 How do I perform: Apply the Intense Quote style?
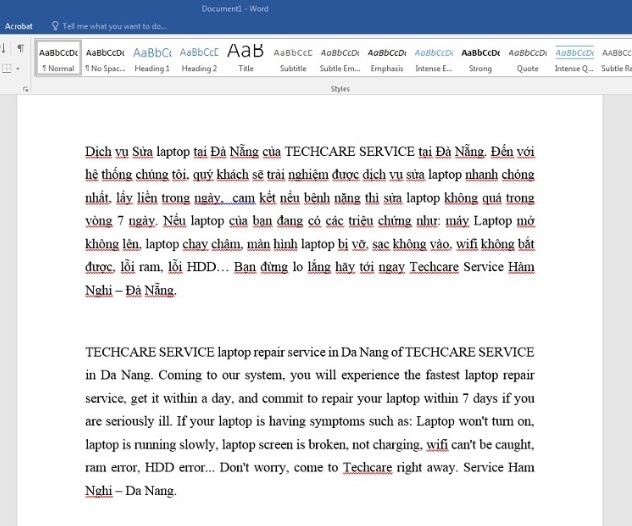coord(574,58)
